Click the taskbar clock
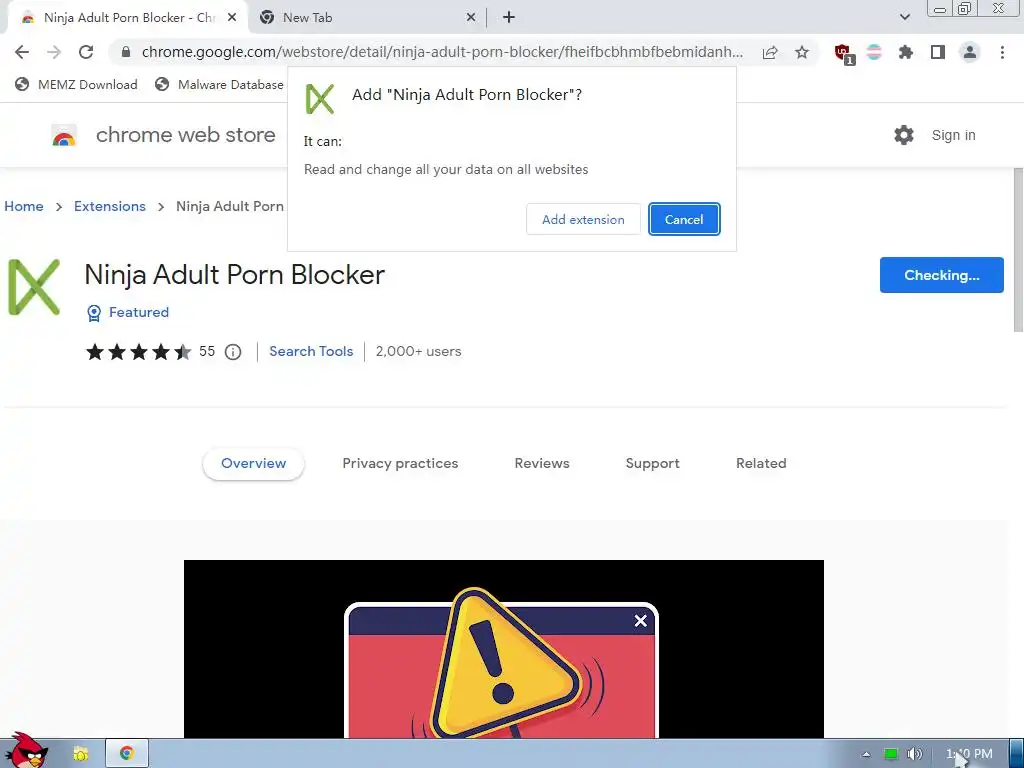The height and width of the screenshot is (768, 1024). [x=969, y=754]
